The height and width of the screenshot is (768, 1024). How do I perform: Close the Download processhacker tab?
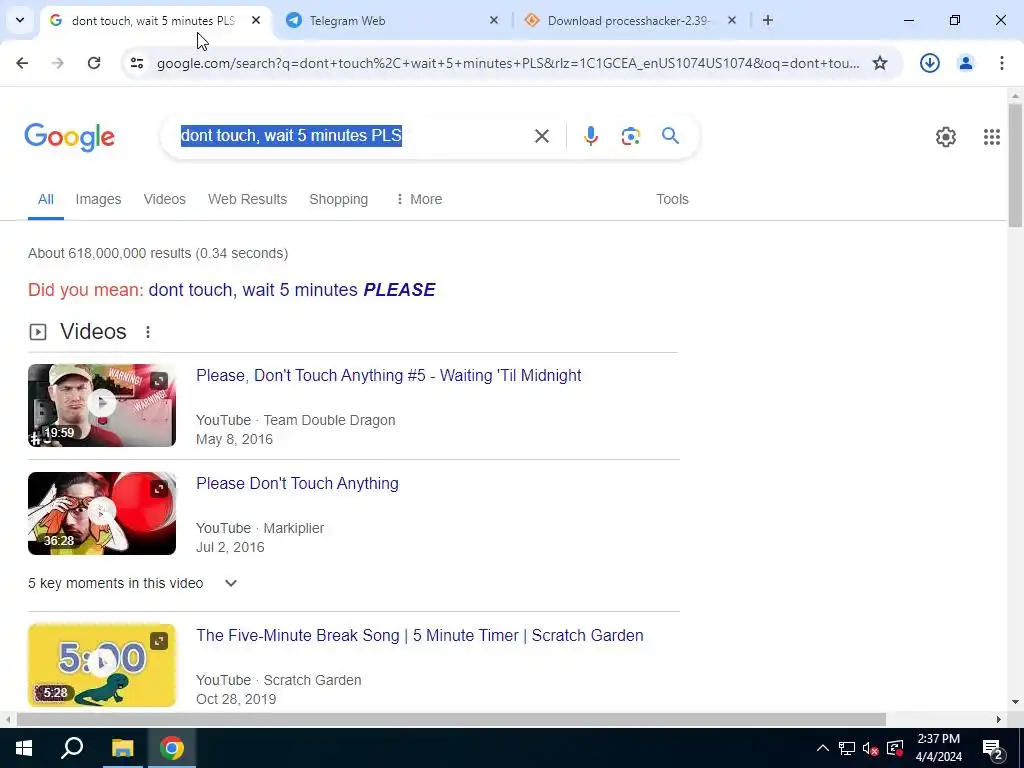coord(731,20)
